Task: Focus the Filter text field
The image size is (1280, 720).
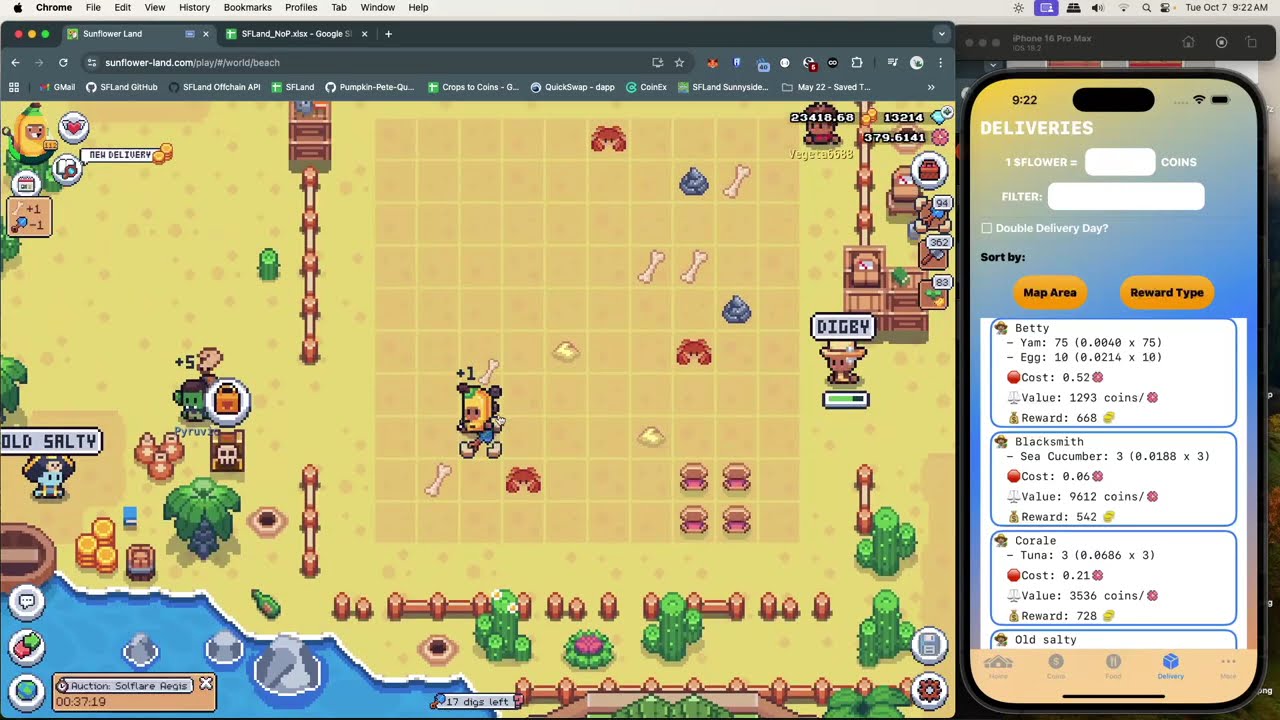Action: [1126, 196]
